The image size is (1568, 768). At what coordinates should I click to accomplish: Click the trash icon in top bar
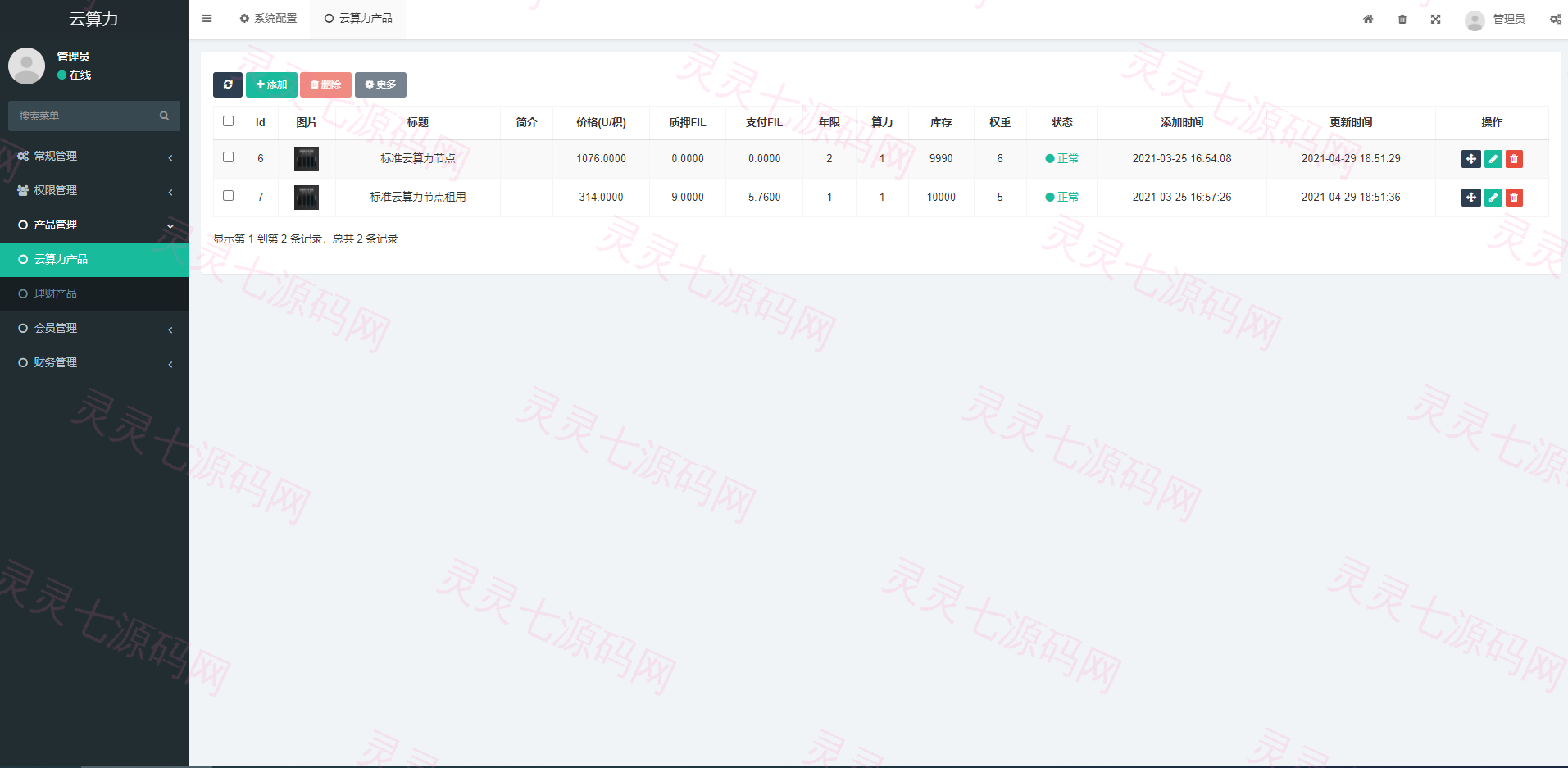1402,19
